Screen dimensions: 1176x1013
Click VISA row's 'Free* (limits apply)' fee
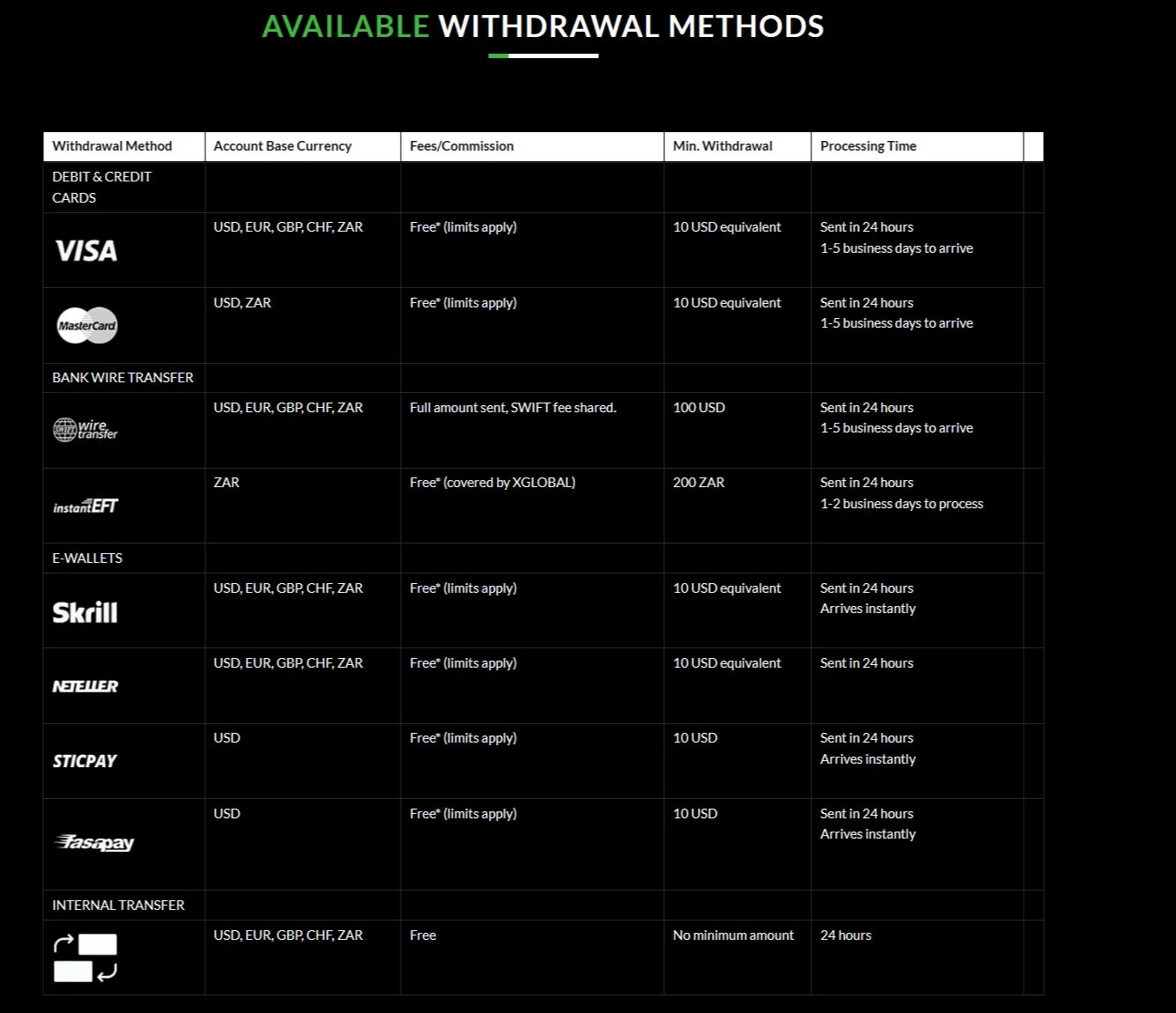click(463, 226)
